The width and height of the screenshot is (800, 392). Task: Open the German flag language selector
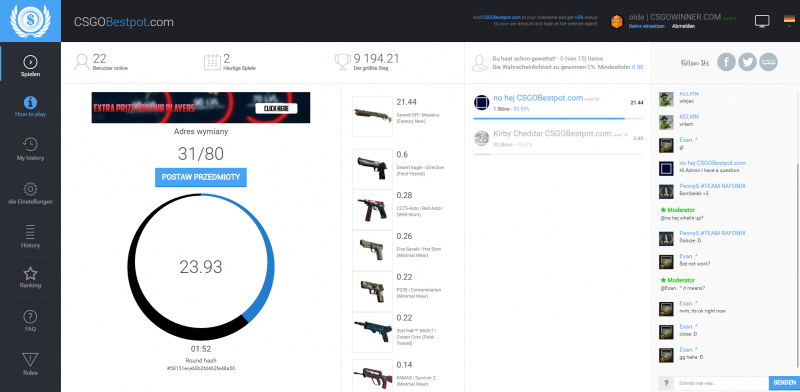pyautogui.click(x=789, y=20)
